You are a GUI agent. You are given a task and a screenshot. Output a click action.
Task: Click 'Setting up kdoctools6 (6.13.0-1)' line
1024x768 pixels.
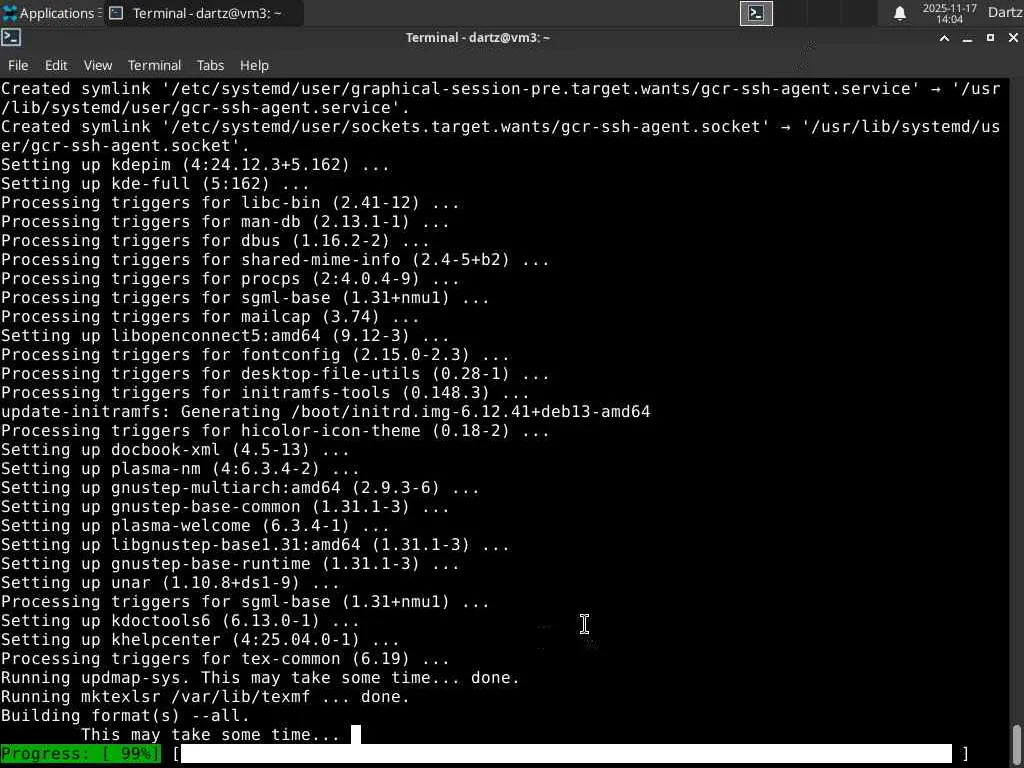pos(180,620)
